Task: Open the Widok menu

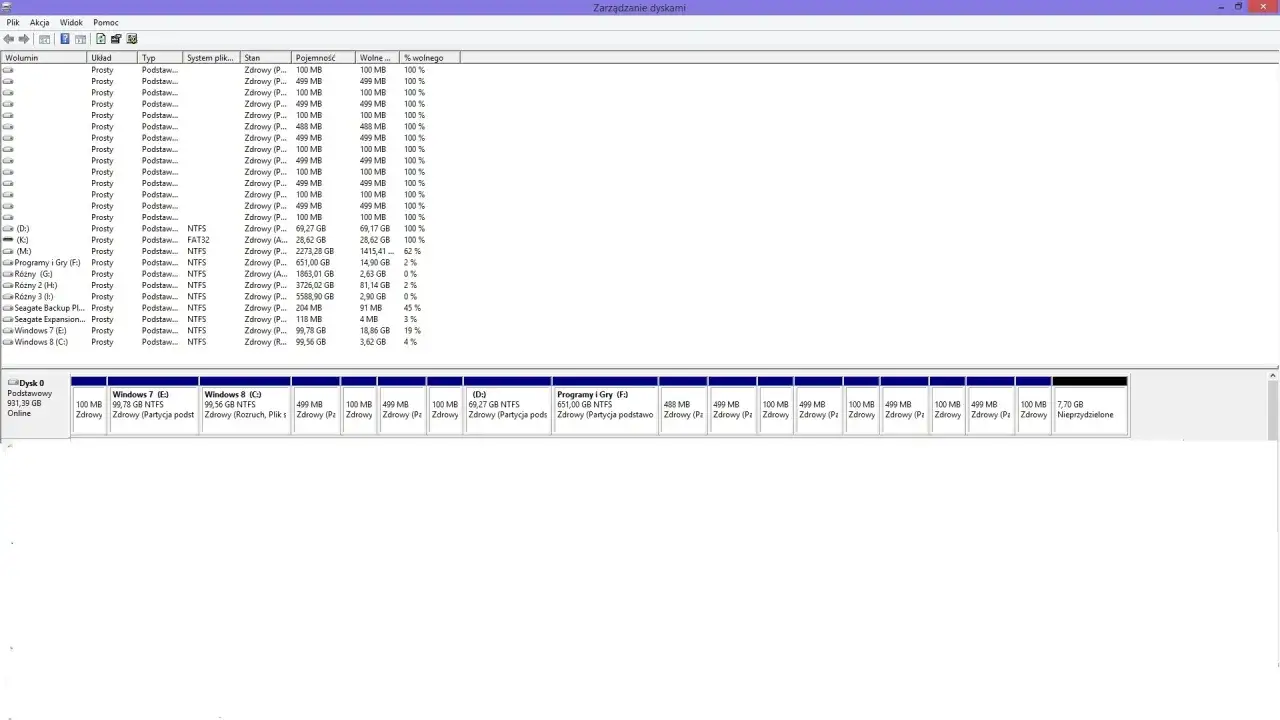Action: coord(71,22)
